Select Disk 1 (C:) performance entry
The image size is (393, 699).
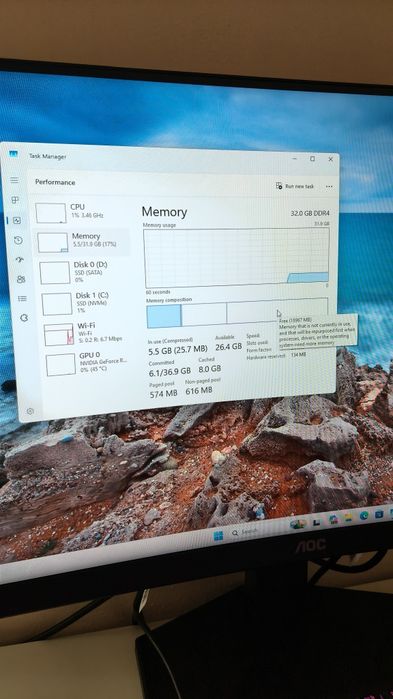pos(86,303)
